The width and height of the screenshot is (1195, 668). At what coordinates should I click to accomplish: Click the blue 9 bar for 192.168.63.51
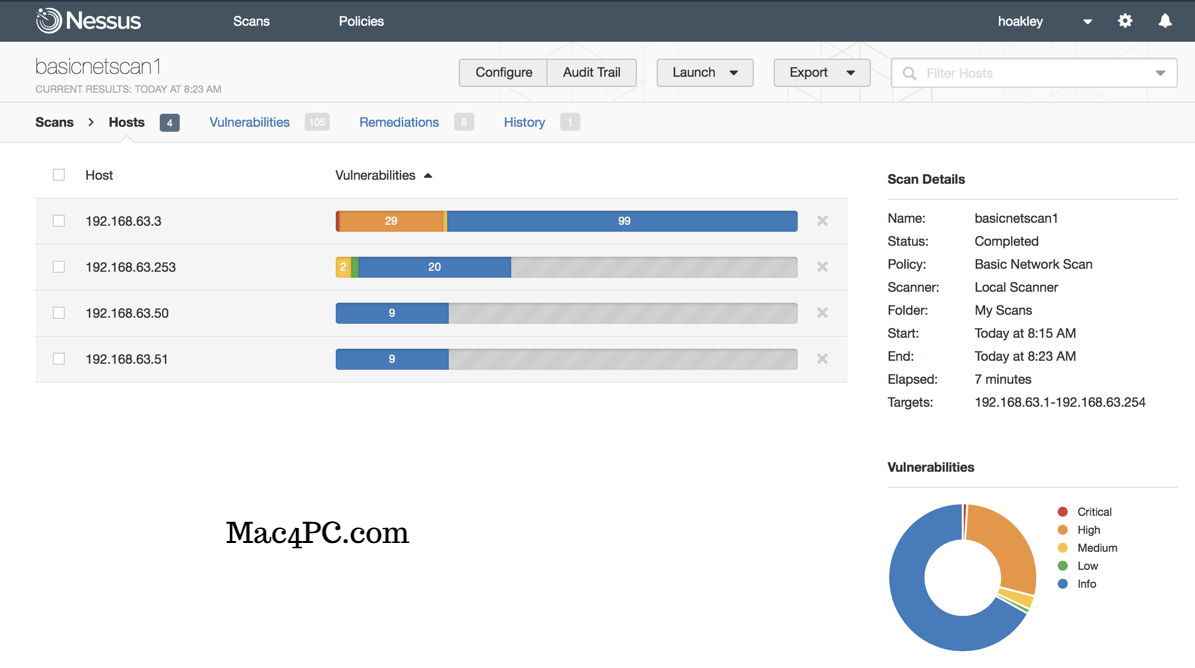tap(392, 359)
